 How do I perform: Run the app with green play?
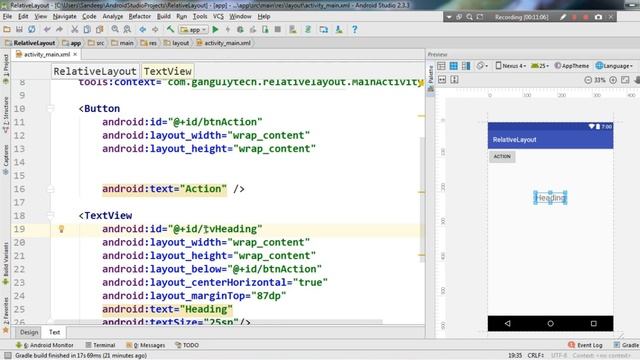pos(216,29)
